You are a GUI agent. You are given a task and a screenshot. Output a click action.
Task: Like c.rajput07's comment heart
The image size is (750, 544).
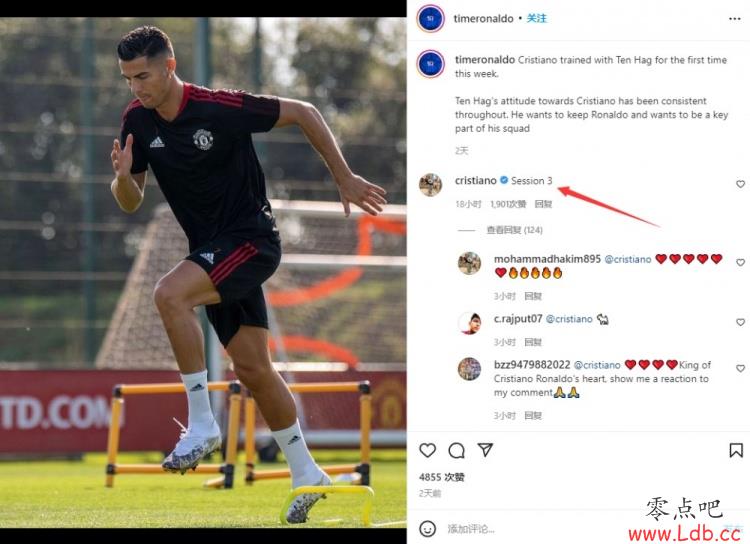[740, 322]
